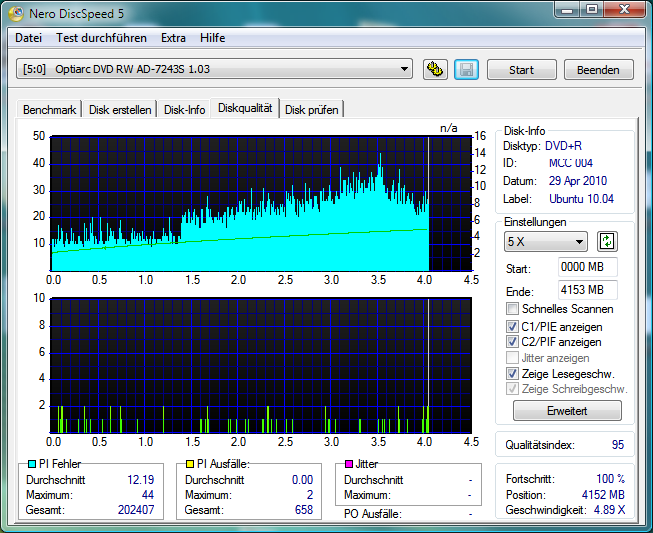Click the Erweitert button
The height and width of the screenshot is (533, 653).
coord(567,411)
